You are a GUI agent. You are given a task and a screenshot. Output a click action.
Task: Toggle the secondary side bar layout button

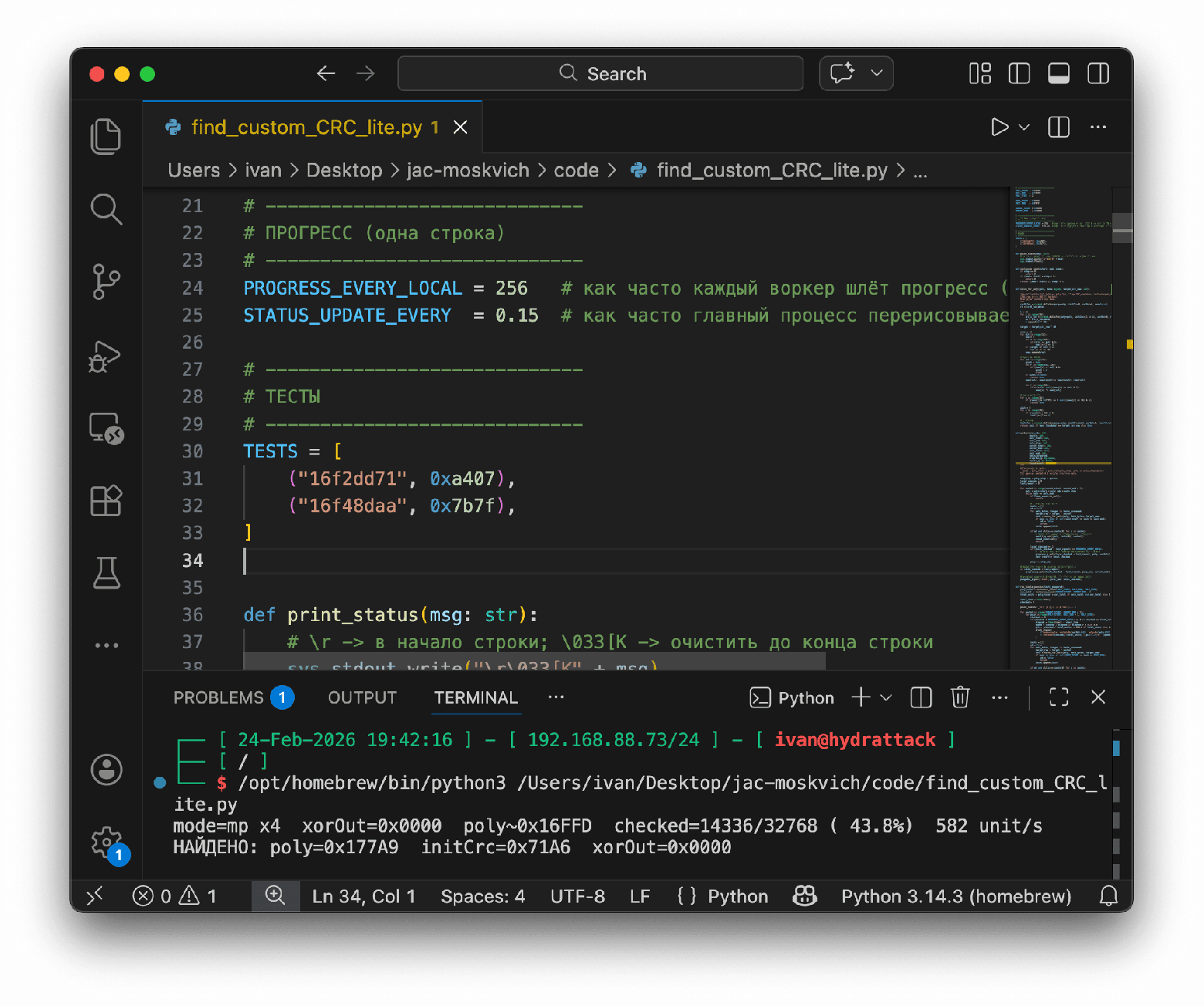coord(1097,74)
